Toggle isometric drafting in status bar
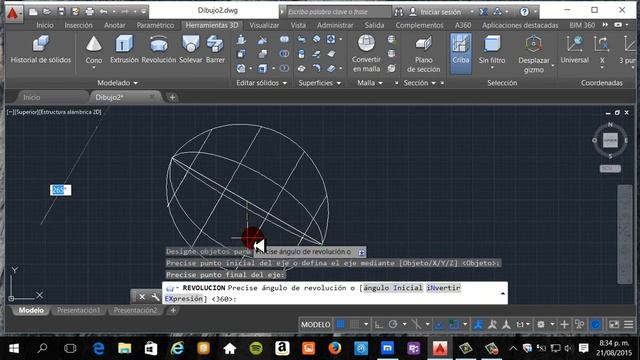The height and width of the screenshot is (360, 640). 416,324
